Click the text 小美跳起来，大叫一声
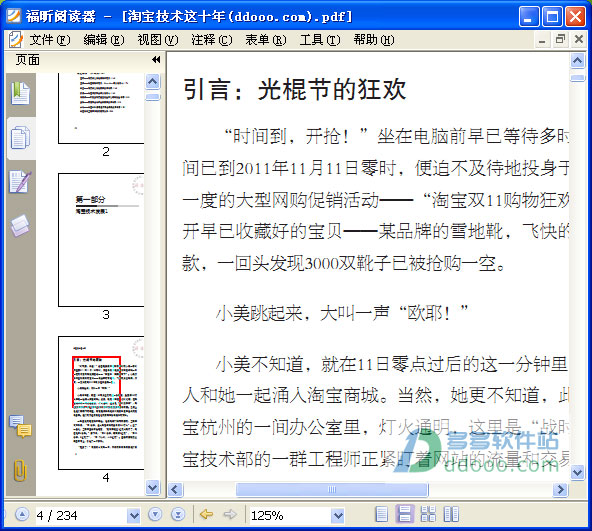The width and height of the screenshot is (592, 531). (x=302, y=313)
